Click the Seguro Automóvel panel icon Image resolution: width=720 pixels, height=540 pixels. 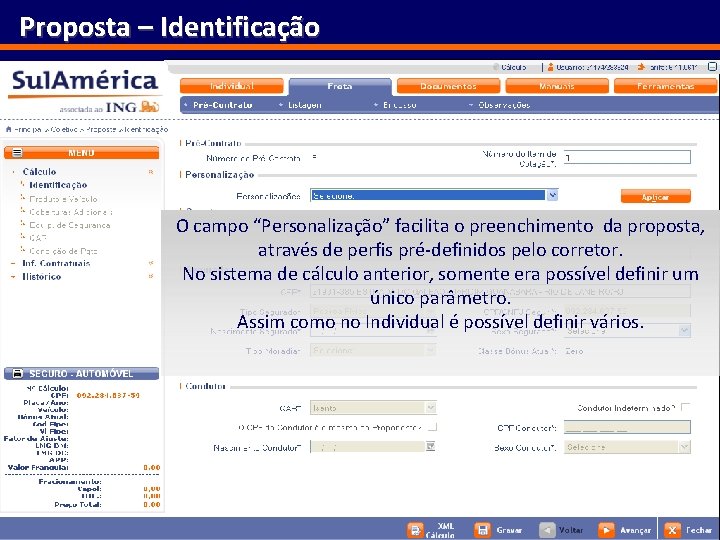17,373
